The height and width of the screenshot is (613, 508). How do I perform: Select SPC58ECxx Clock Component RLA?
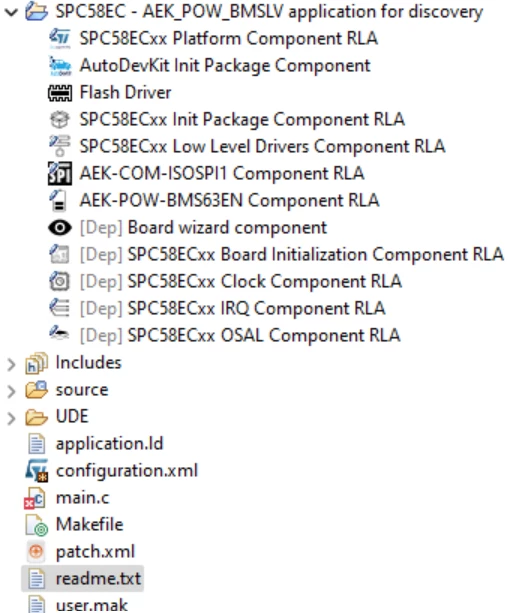(240, 281)
